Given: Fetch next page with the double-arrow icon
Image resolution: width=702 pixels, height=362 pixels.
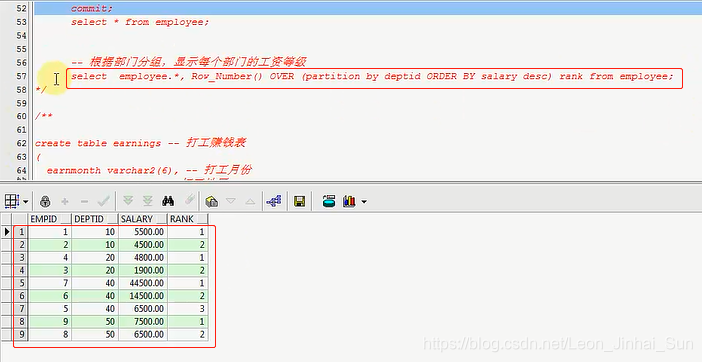Looking at the screenshot, I should tap(128, 201).
